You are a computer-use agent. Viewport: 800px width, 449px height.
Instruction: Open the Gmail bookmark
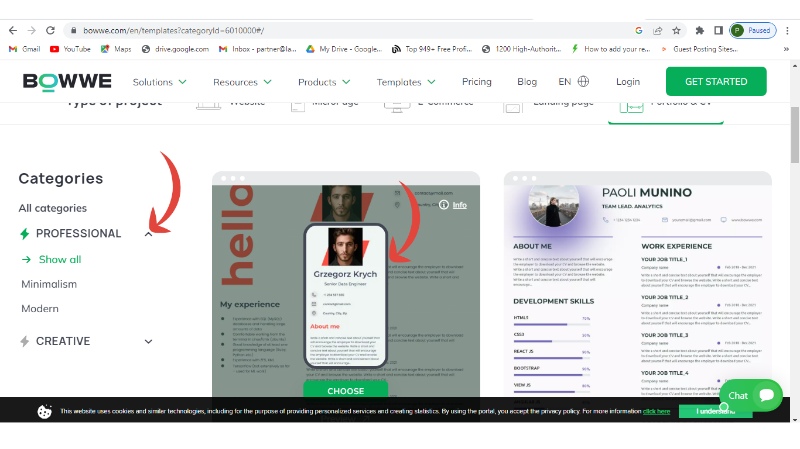[24, 48]
